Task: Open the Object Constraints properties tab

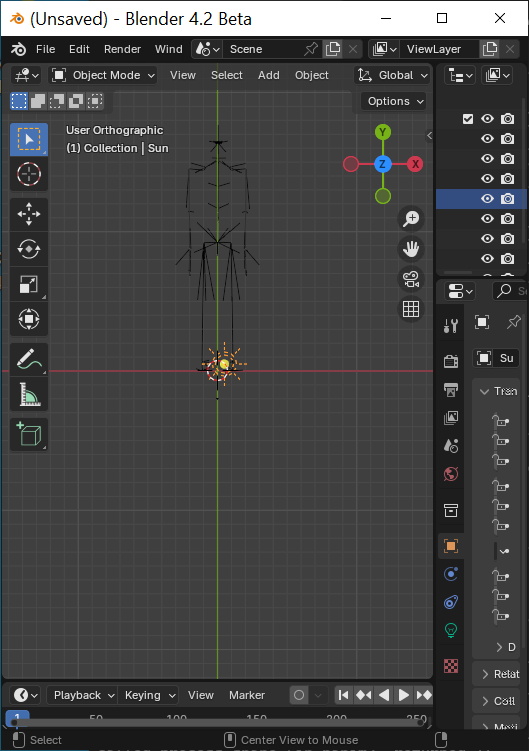Action: point(451,602)
